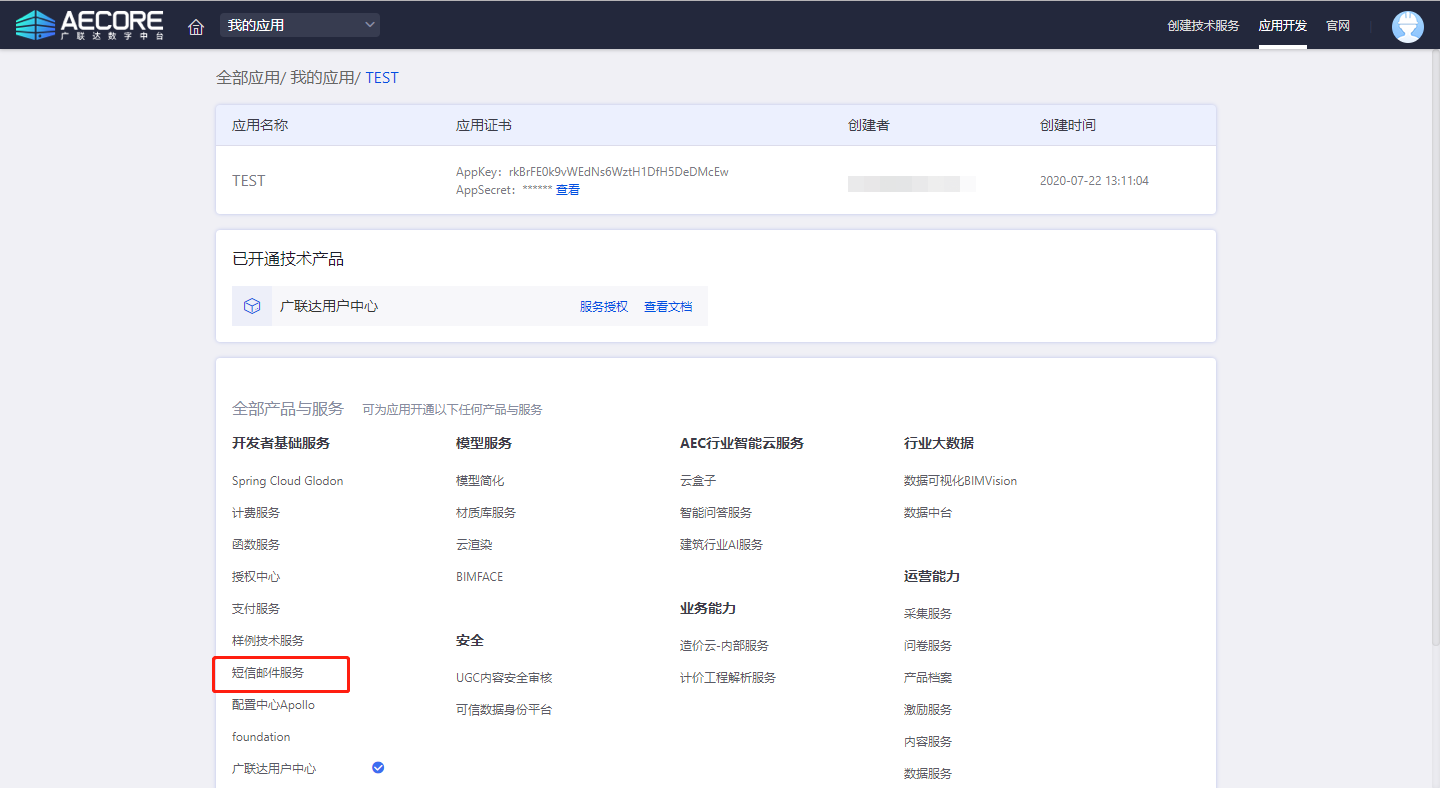Reveal AppSecret with 查看 link

[568, 190]
